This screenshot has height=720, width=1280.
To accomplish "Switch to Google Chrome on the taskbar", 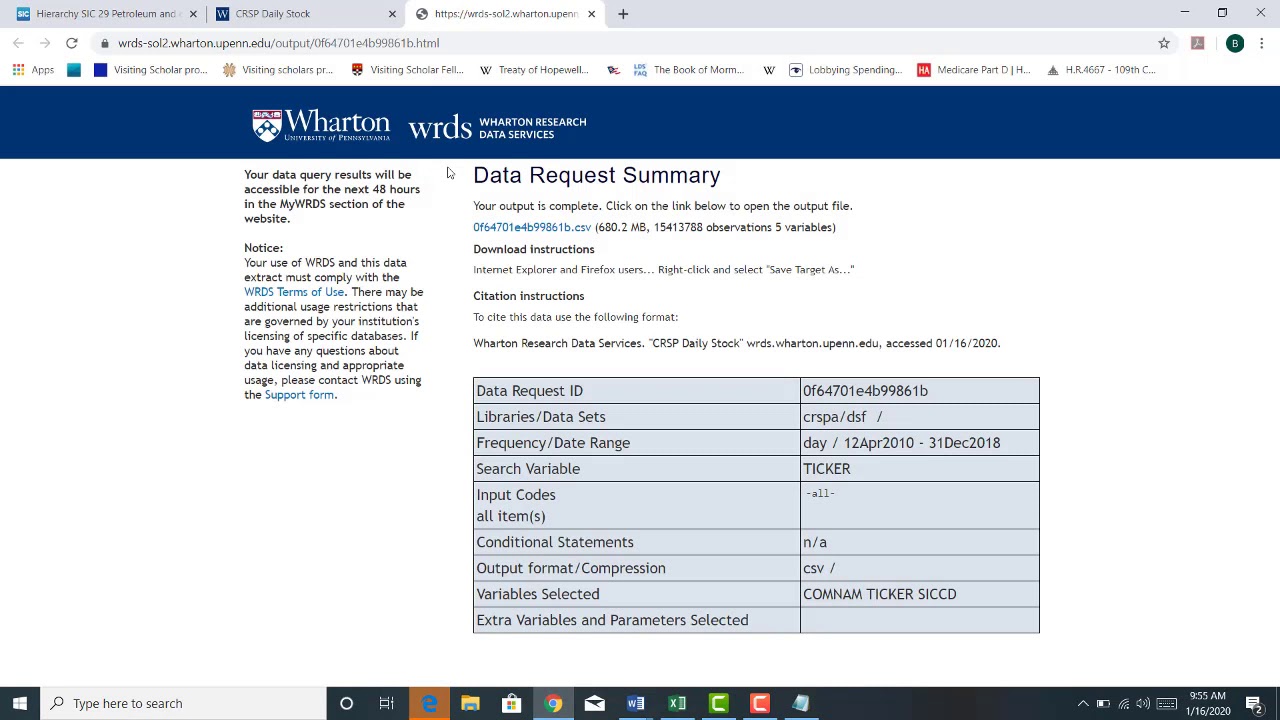I will pyautogui.click(x=553, y=703).
